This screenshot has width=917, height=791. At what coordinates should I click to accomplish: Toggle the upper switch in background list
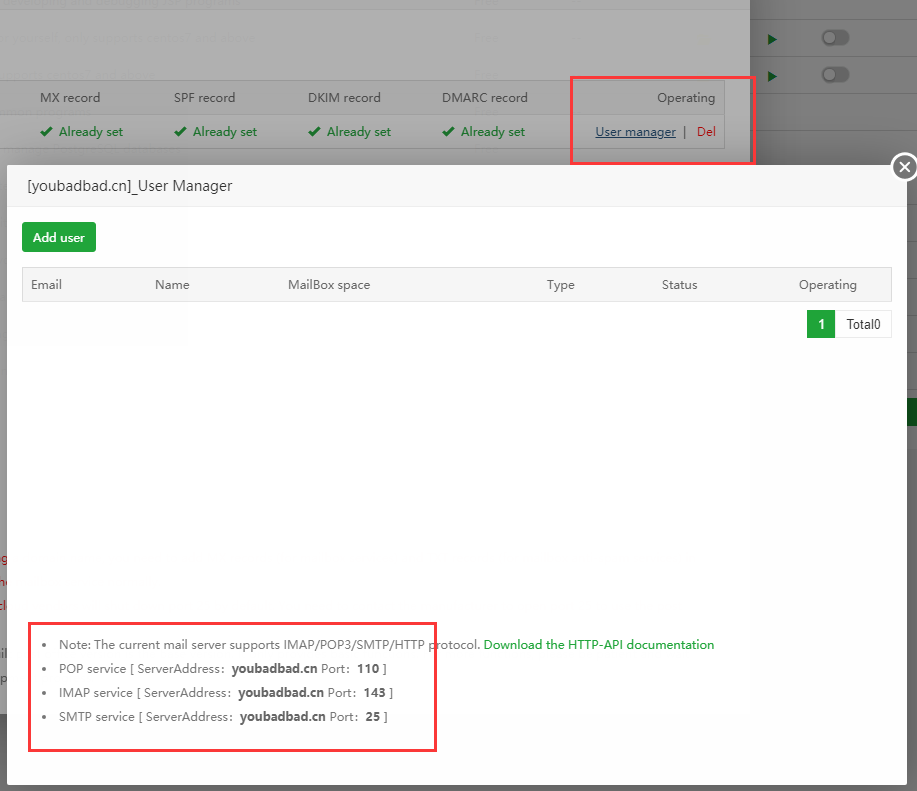[835, 38]
